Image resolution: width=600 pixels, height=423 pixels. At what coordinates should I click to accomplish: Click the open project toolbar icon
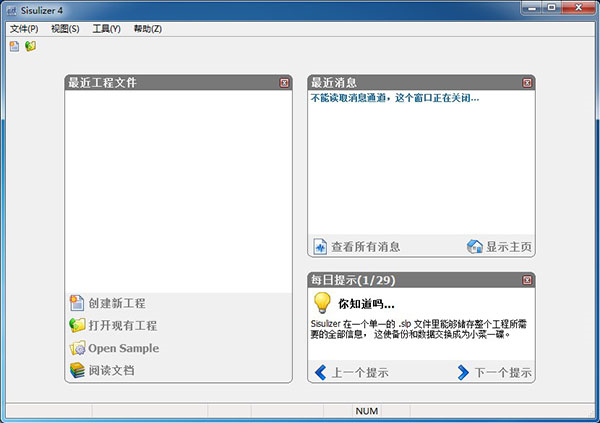(31, 46)
